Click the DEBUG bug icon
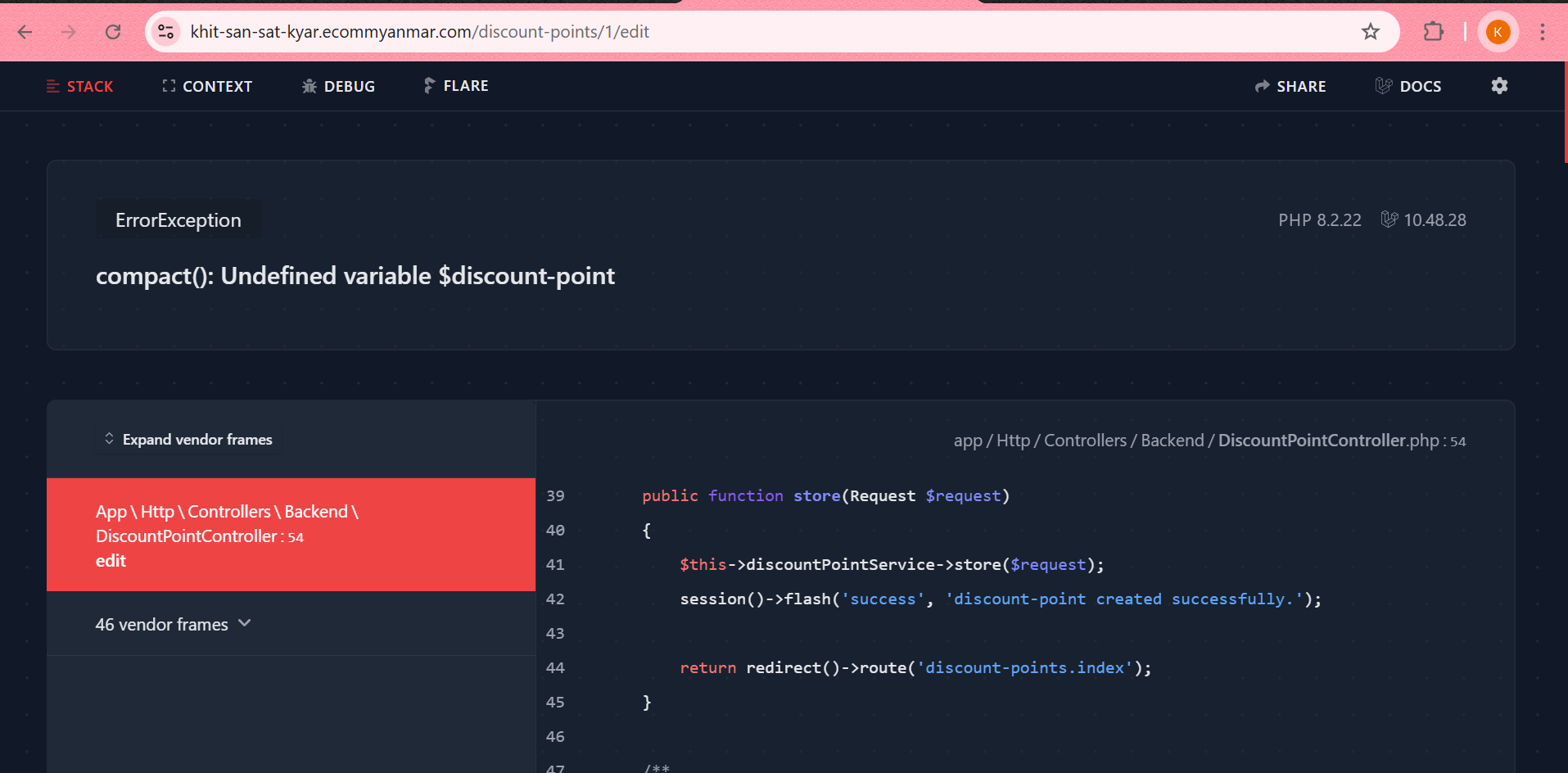The width and height of the screenshot is (1568, 773). [x=309, y=86]
